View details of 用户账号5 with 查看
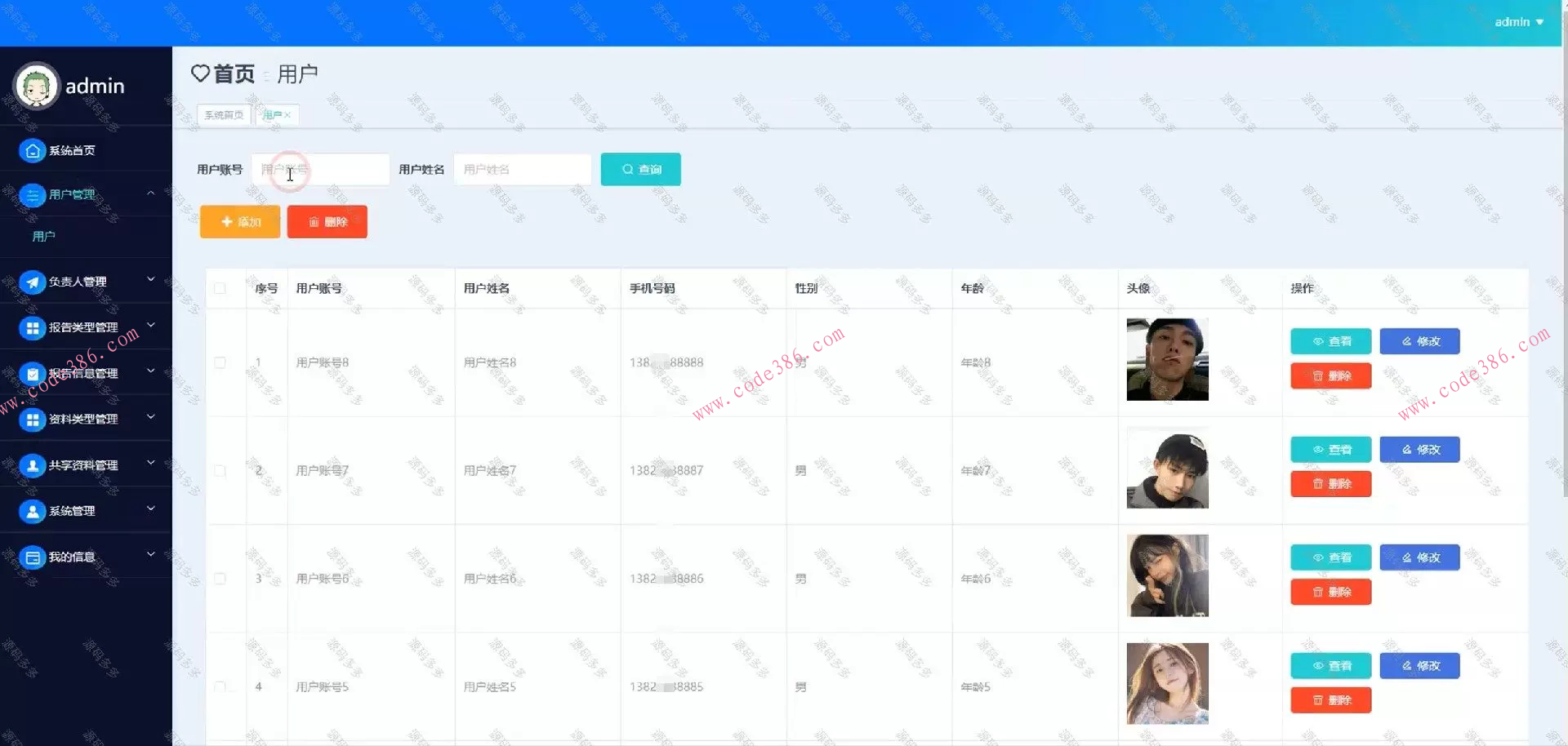Screen dimensions: 1568x746 [x=1331, y=666]
